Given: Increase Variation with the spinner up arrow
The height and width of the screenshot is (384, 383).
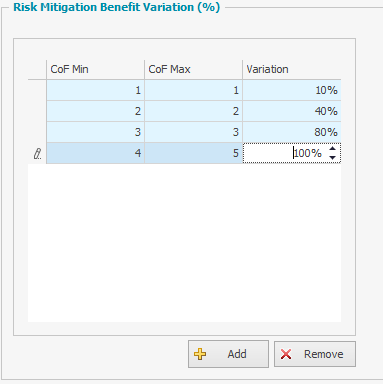Looking at the screenshot, I should [332, 149].
